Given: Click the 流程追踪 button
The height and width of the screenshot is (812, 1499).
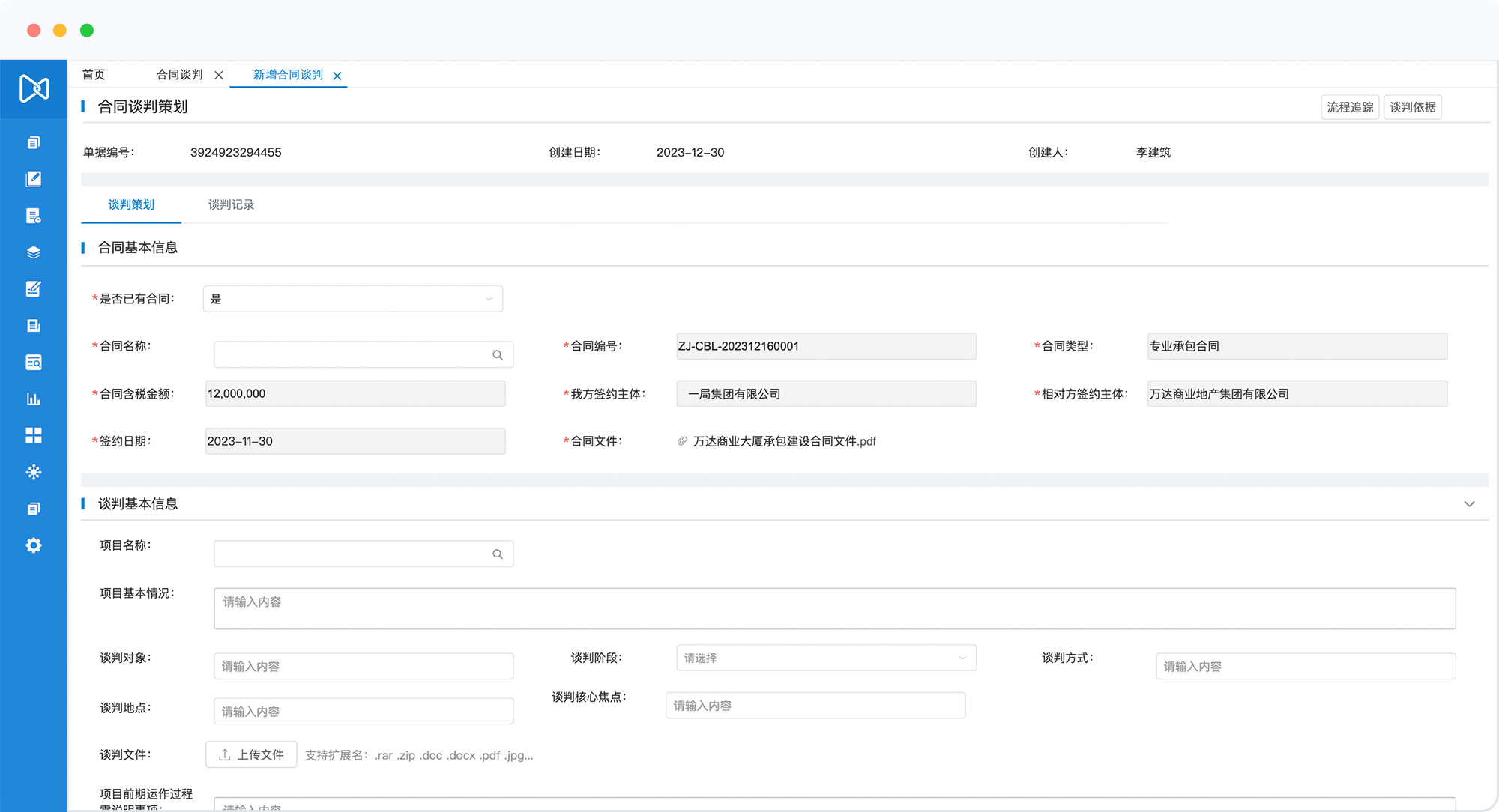Looking at the screenshot, I should 1350,107.
